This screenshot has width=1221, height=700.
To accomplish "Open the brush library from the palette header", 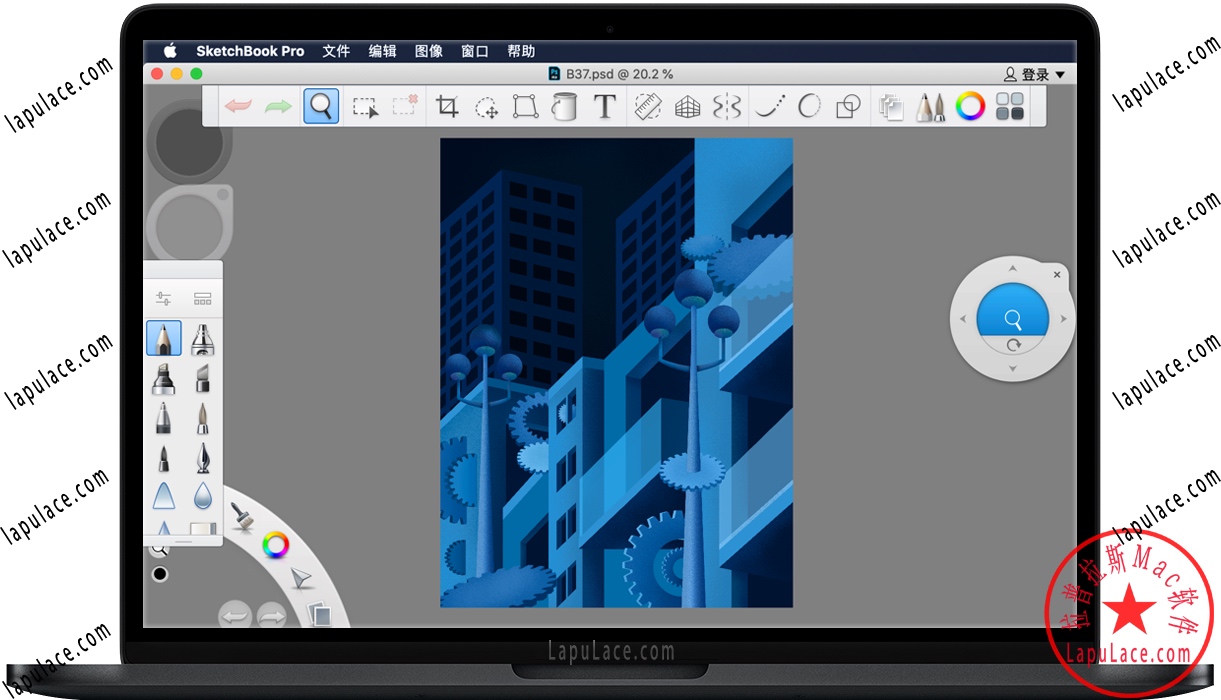I will [x=203, y=298].
